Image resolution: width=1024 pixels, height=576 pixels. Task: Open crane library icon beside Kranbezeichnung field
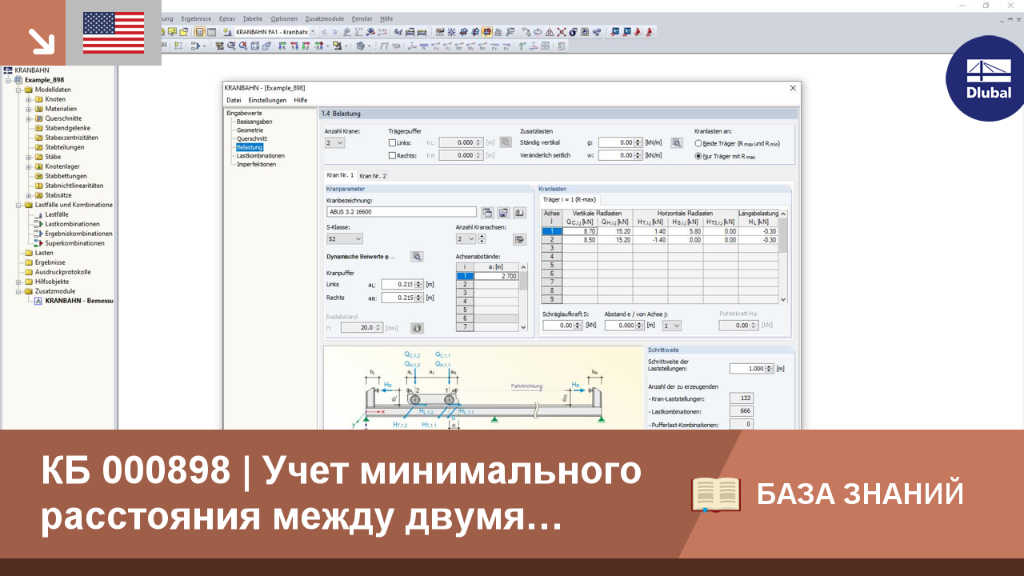coord(487,212)
